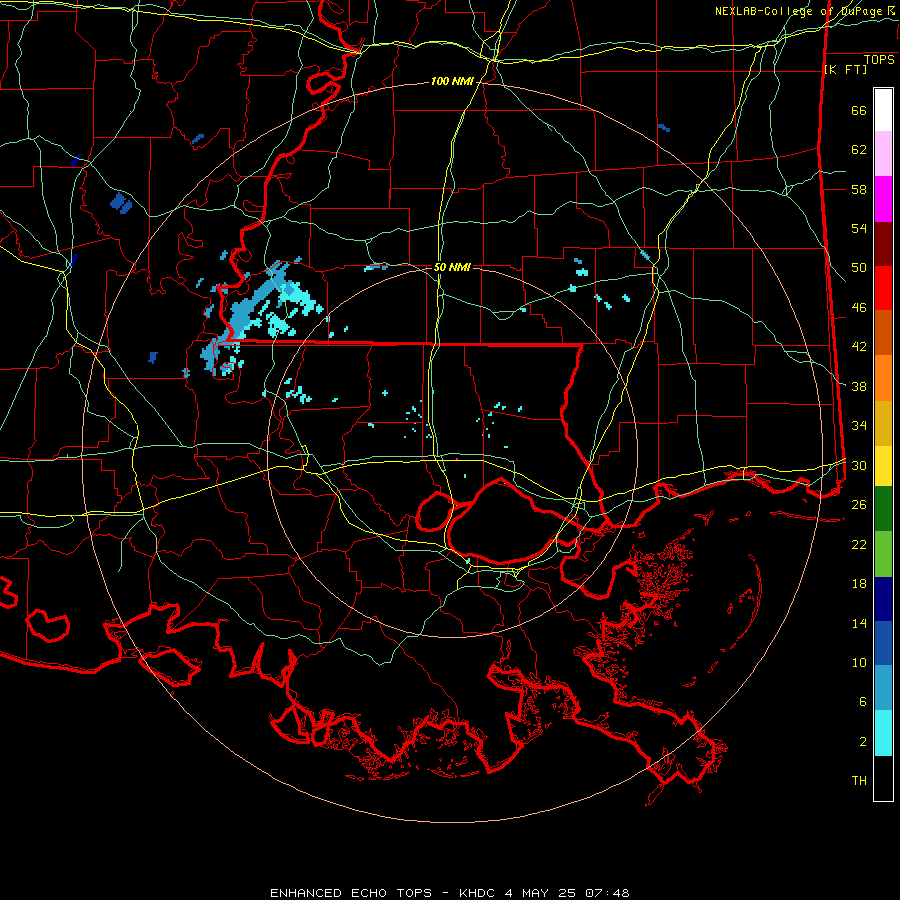Click the "TOPS" legend title
Image resolution: width=900 pixels, height=900 pixels.
(x=879, y=60)
